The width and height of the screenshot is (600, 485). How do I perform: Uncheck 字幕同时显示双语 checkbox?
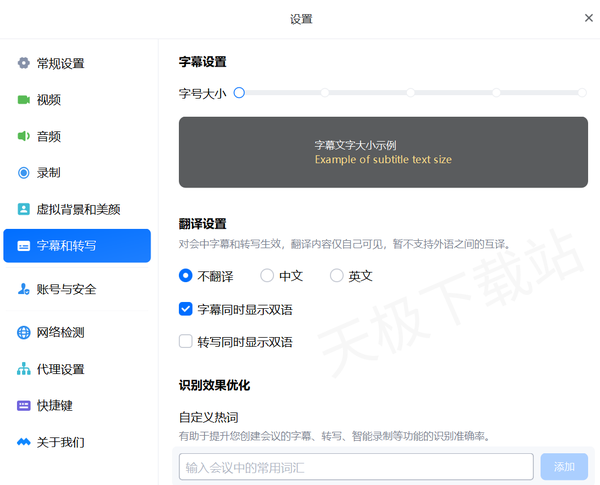pos(186,309)
